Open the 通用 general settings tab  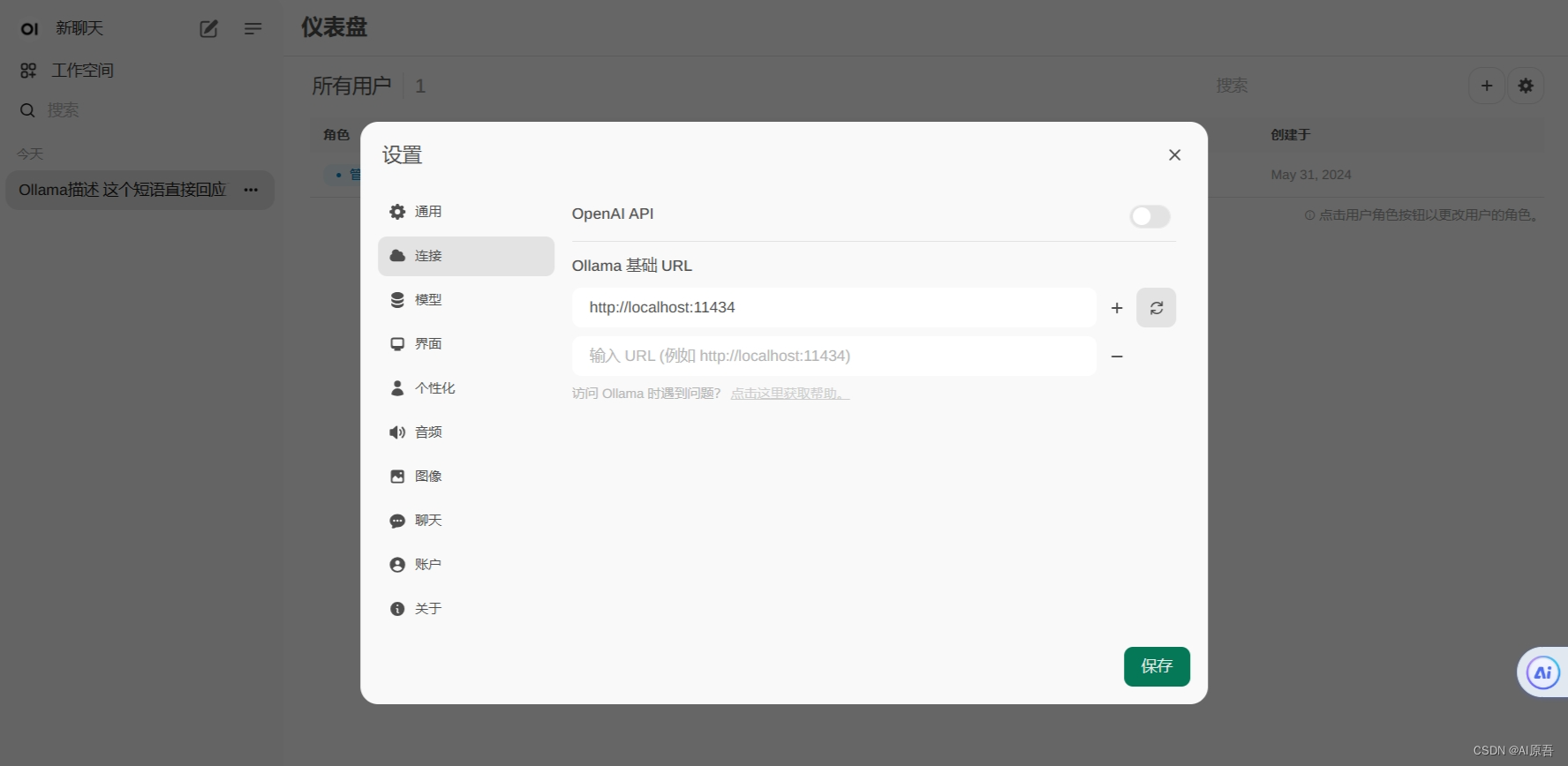[x=465, y=212]
